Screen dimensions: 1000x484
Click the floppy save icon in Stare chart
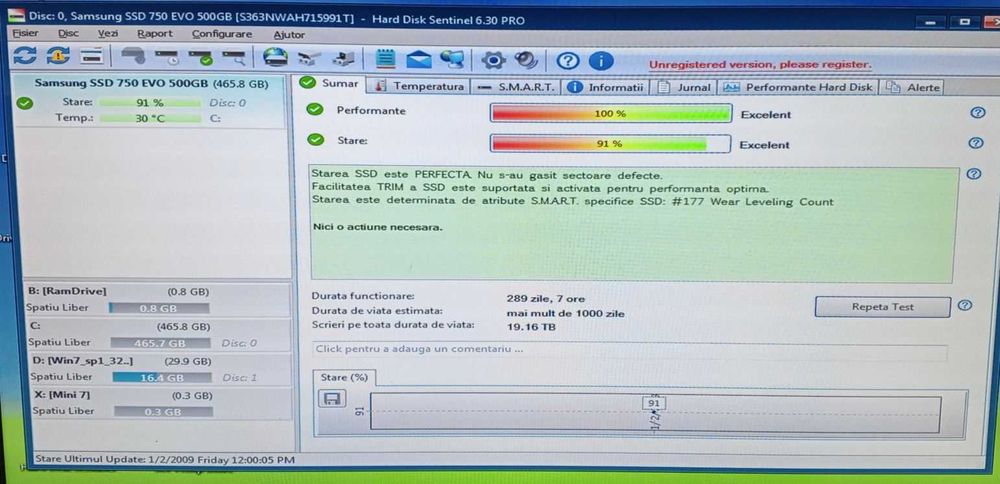click(x=331, y=399)
